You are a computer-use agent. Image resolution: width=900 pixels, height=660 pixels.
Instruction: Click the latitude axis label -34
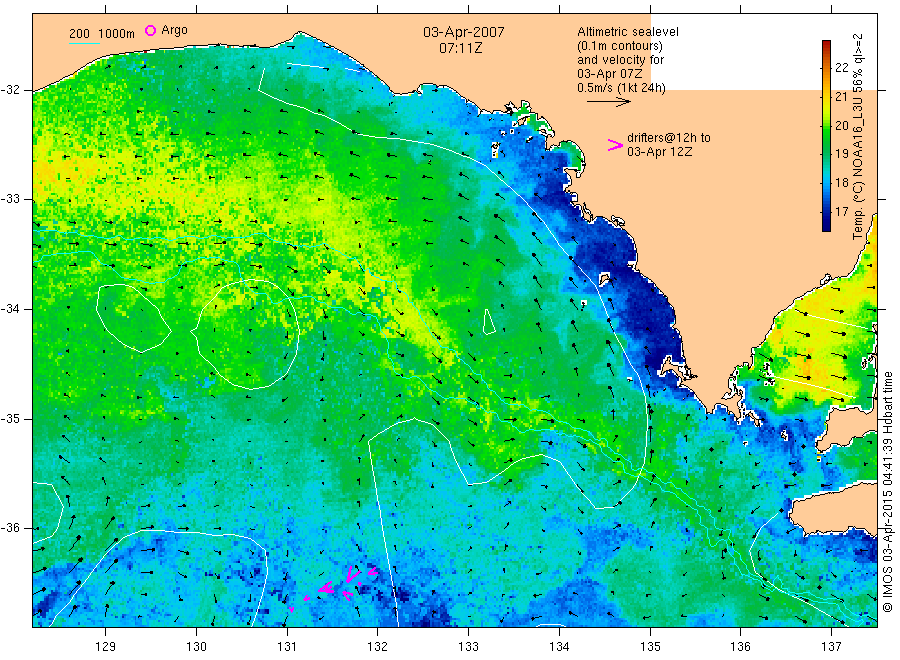coord(10,309)
